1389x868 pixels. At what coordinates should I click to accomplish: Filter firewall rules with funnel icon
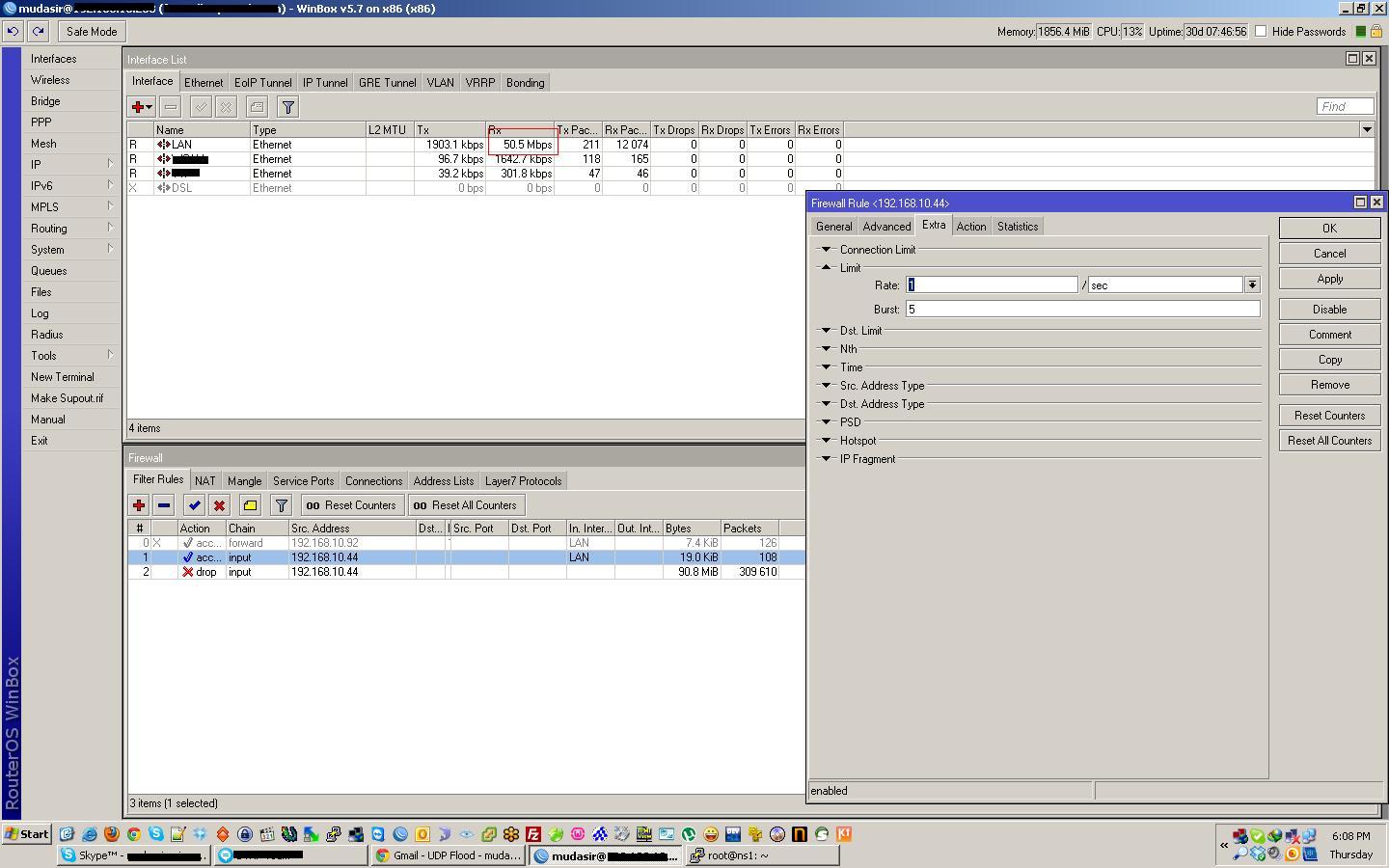coord(281,505)
